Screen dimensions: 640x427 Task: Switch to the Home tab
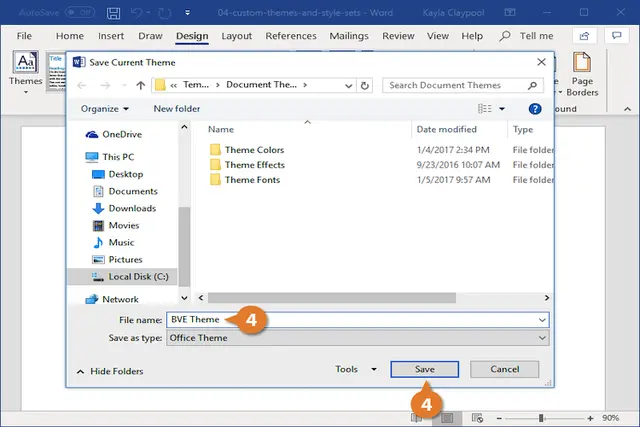click(70, 36)
